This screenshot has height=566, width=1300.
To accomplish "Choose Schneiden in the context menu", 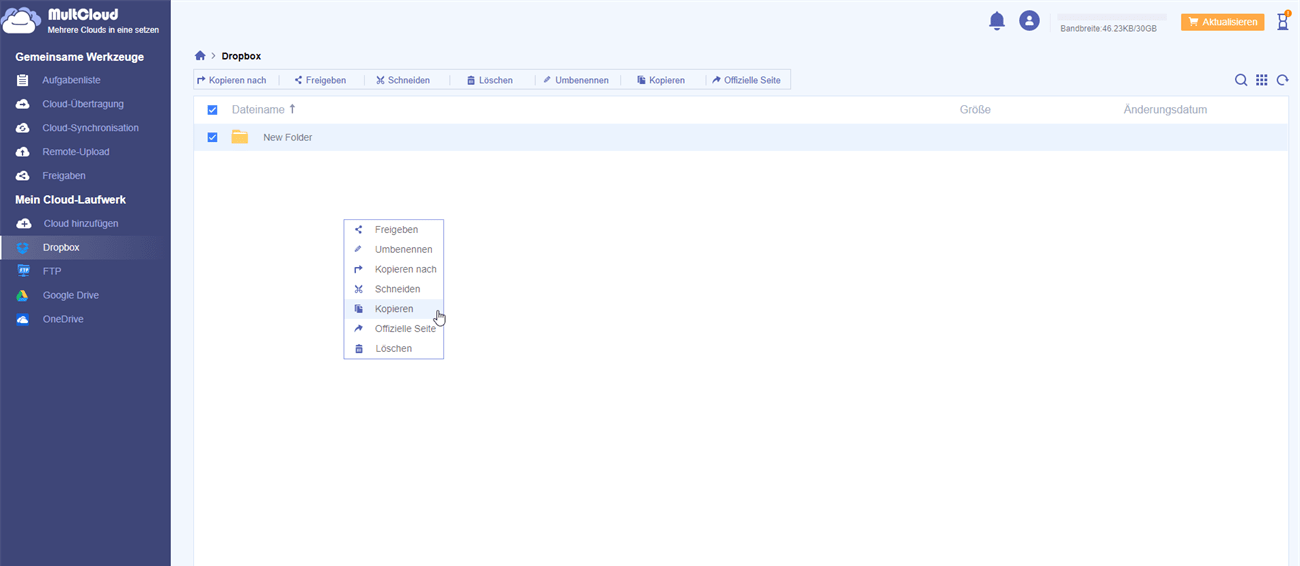I will (393, 289).
